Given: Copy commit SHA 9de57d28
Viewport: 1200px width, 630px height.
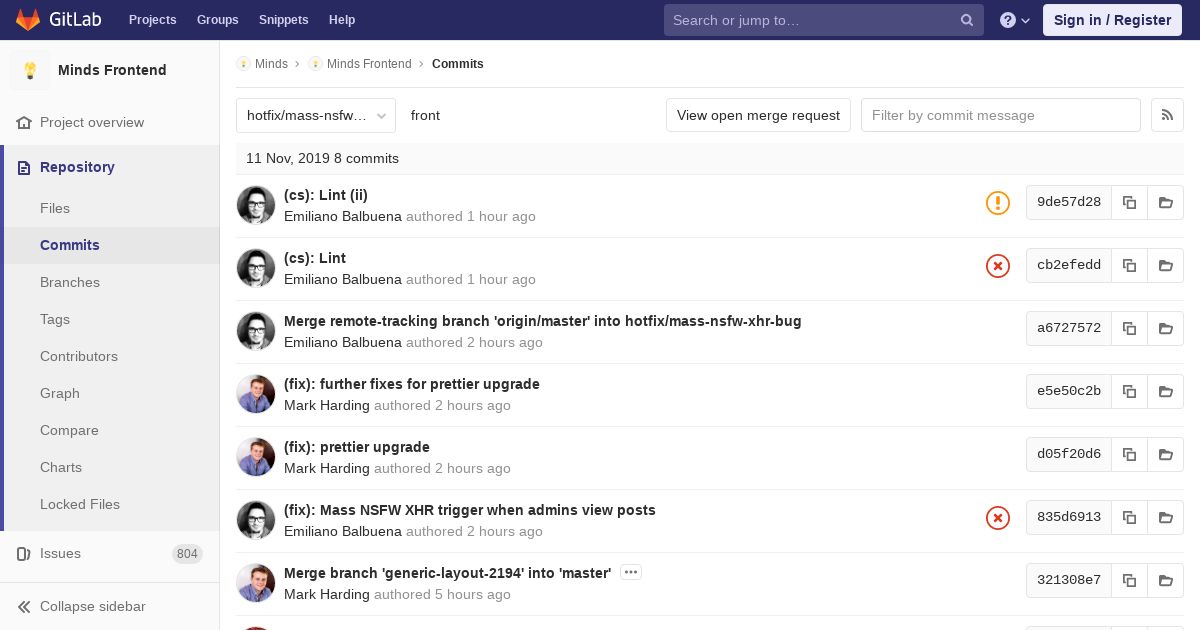Looking at the screenshot, I should 1129,202.
